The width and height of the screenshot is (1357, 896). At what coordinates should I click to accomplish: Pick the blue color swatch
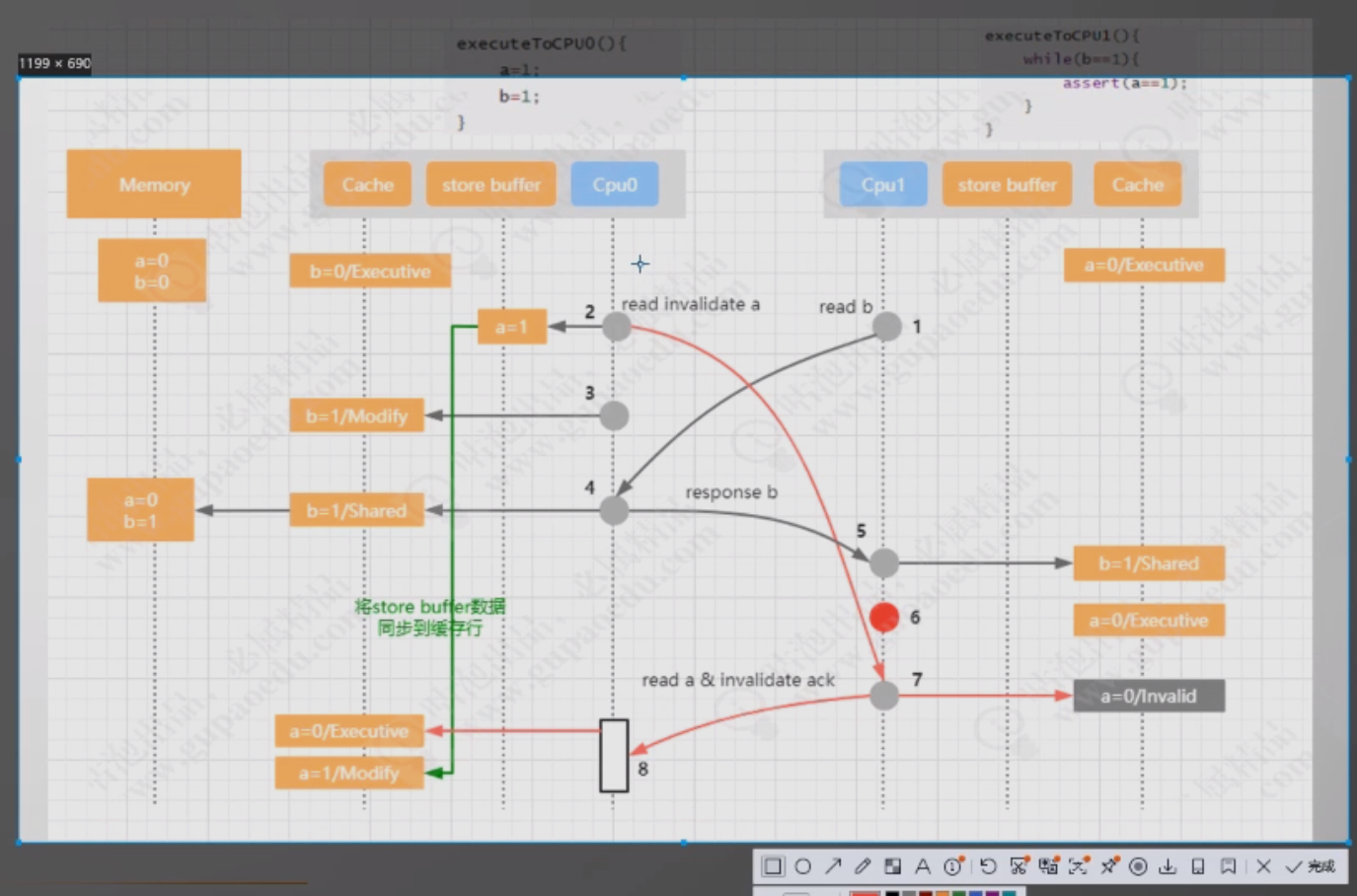(975, 892)
